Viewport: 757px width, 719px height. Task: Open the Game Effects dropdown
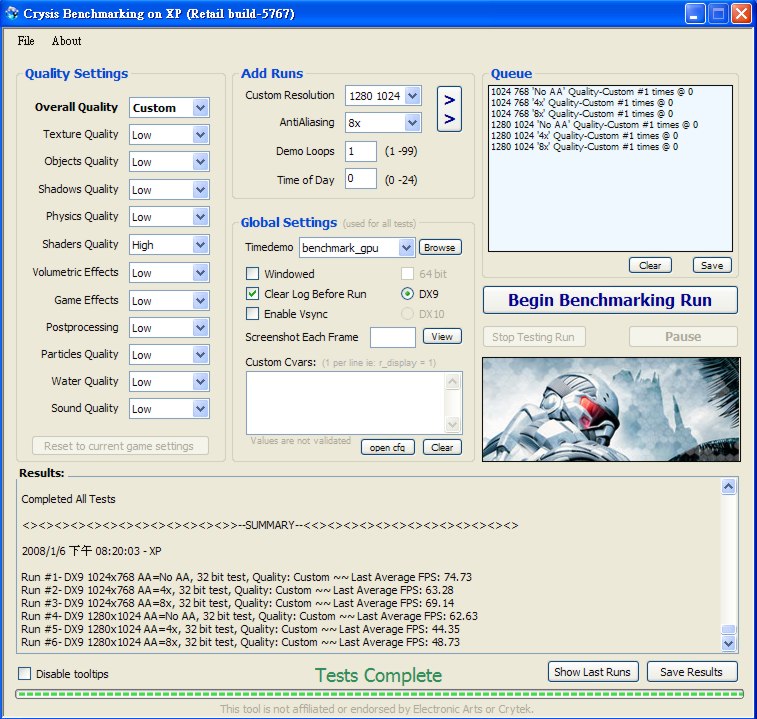pyautogui.click(x=200, y=301)
